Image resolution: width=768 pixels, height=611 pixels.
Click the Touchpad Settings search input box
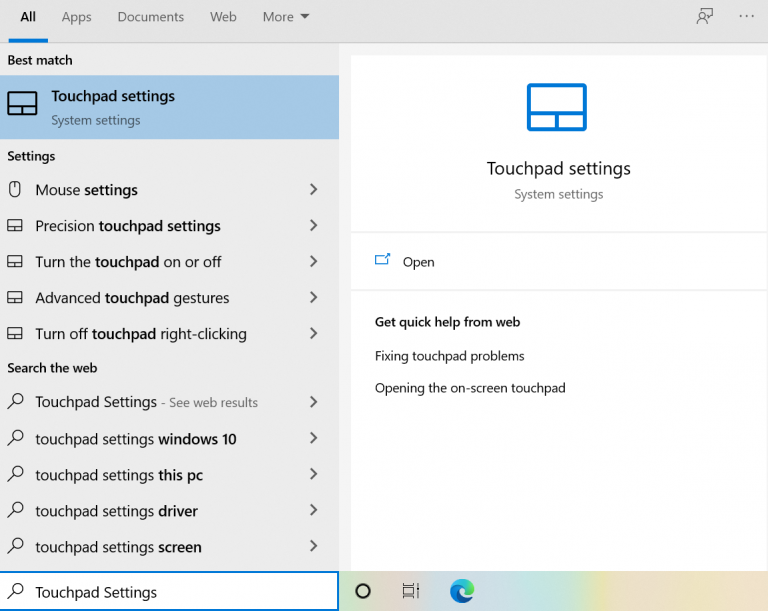click(x=169, y=591)
